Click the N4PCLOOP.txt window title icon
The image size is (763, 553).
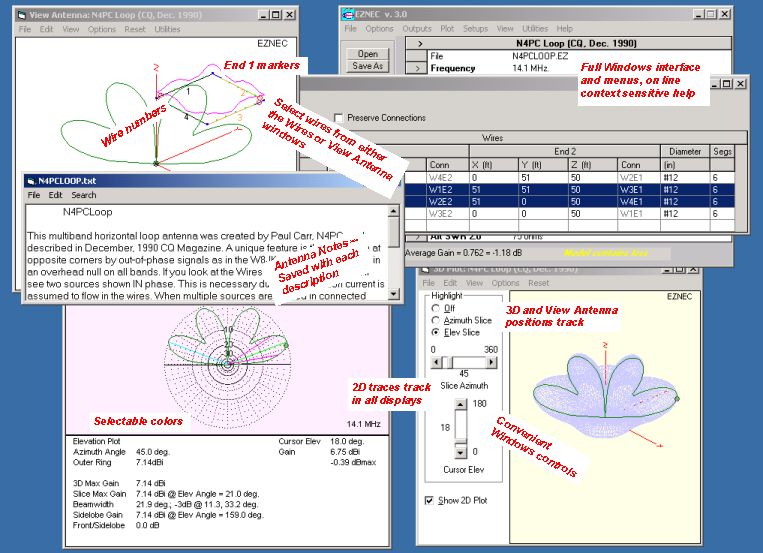31,180
